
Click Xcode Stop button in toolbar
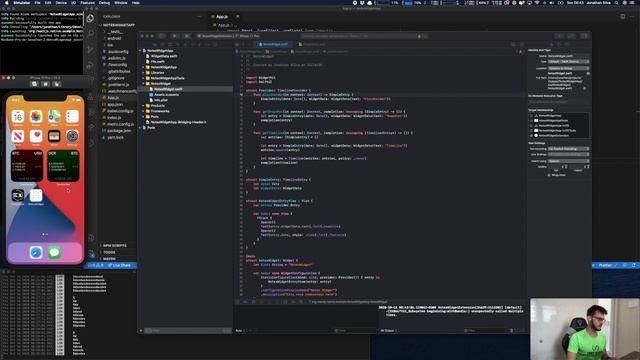[187, 36]
